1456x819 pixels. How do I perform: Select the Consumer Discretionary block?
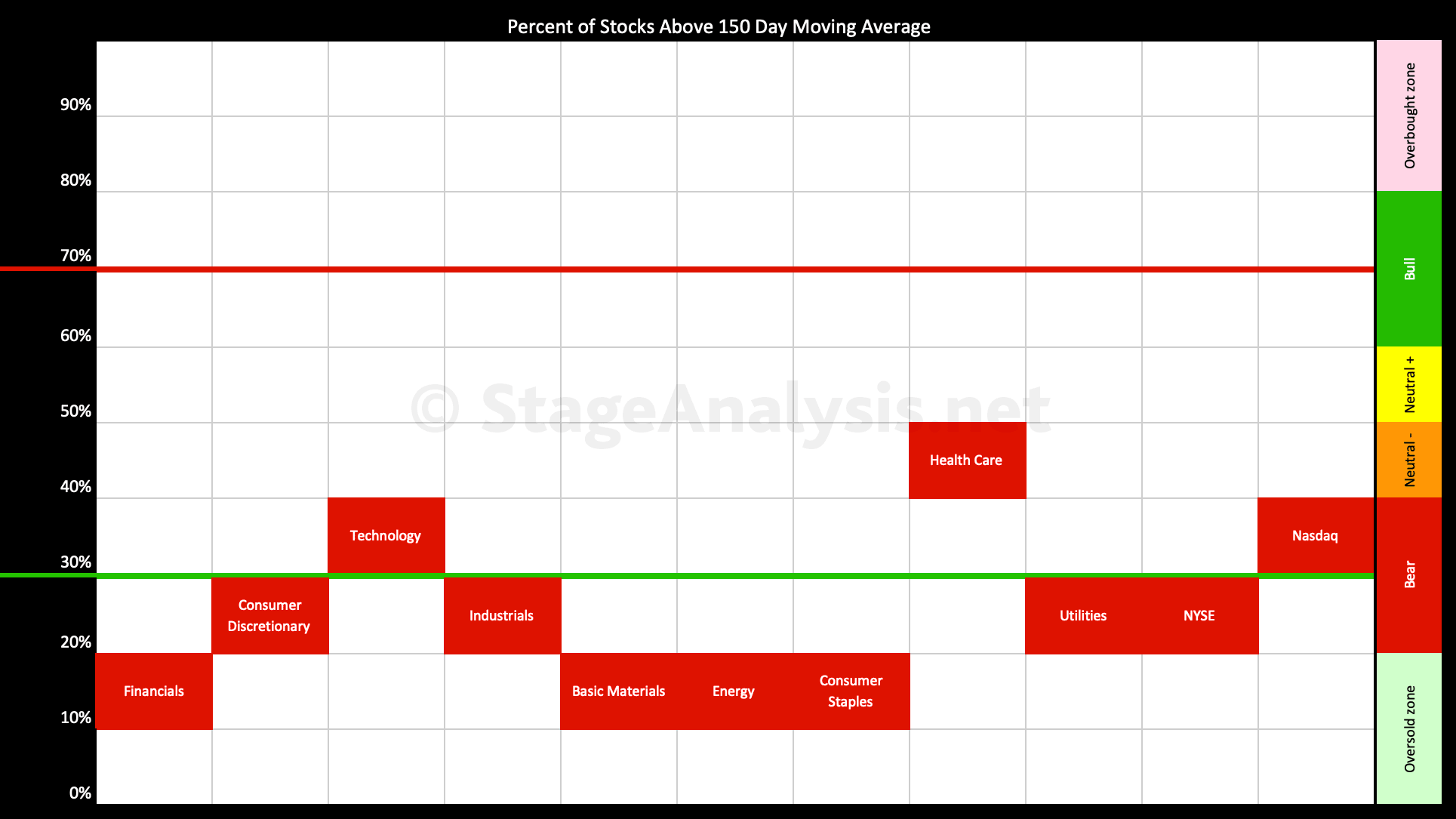click(x=270, y=616)
